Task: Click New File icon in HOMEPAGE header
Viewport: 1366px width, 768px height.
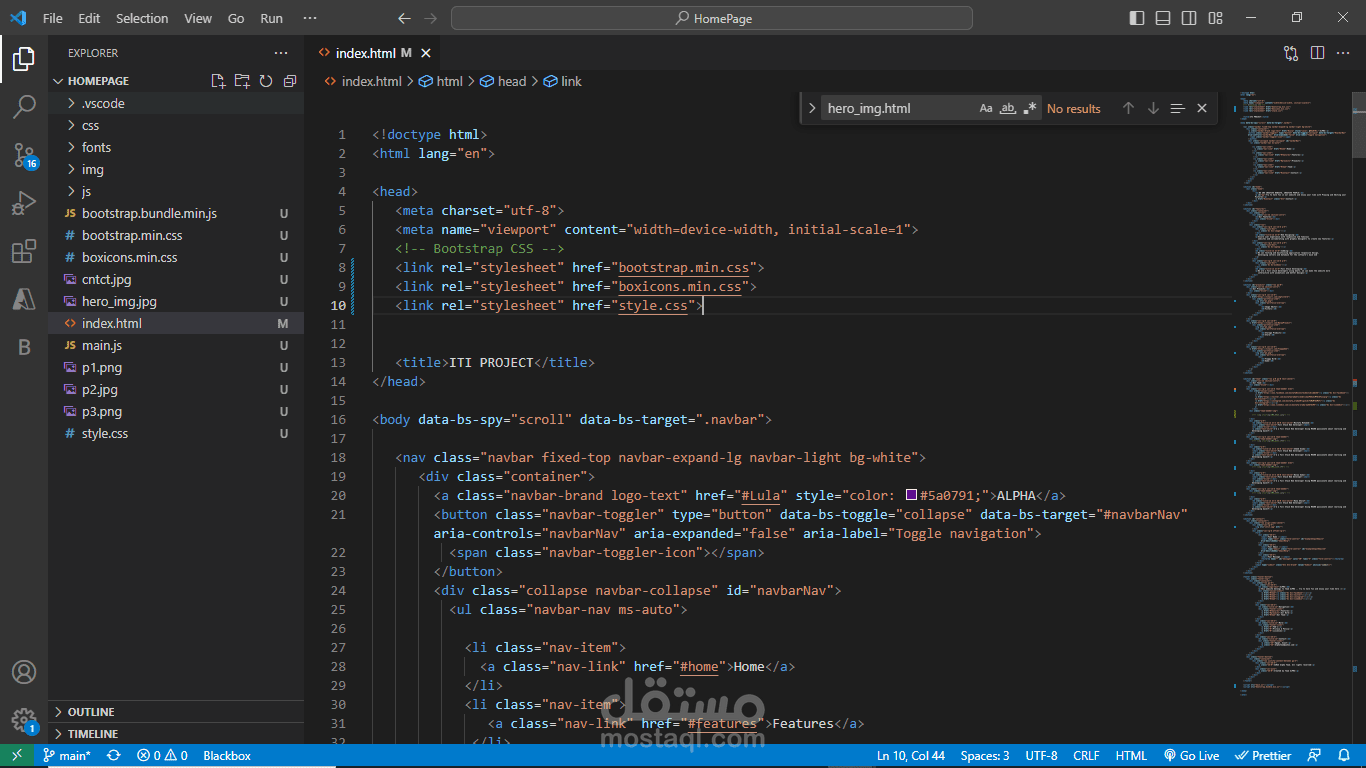Action: click(218, 81)
